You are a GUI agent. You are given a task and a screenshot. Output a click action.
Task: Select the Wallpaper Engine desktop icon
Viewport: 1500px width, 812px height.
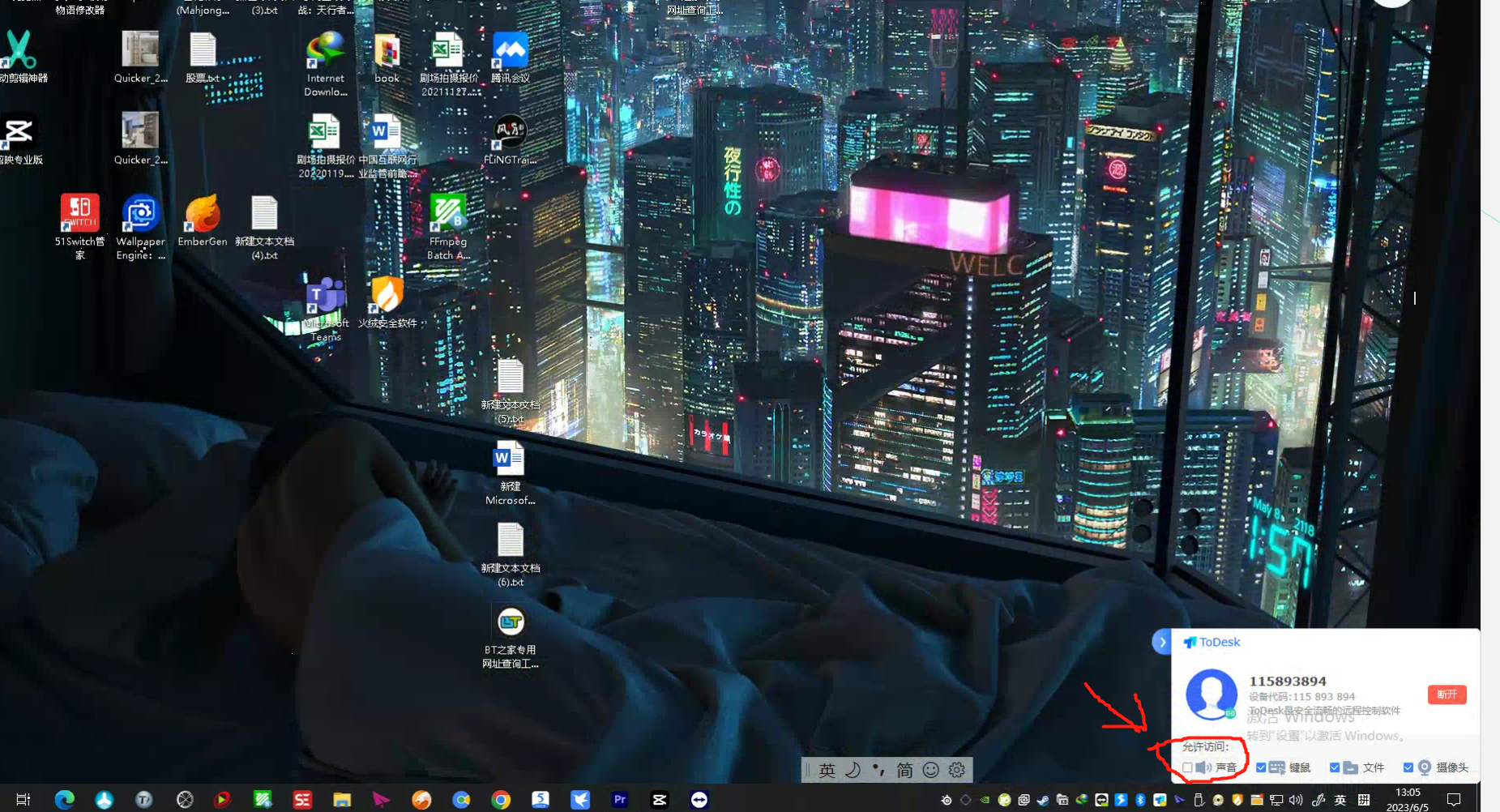click(140, 227)
